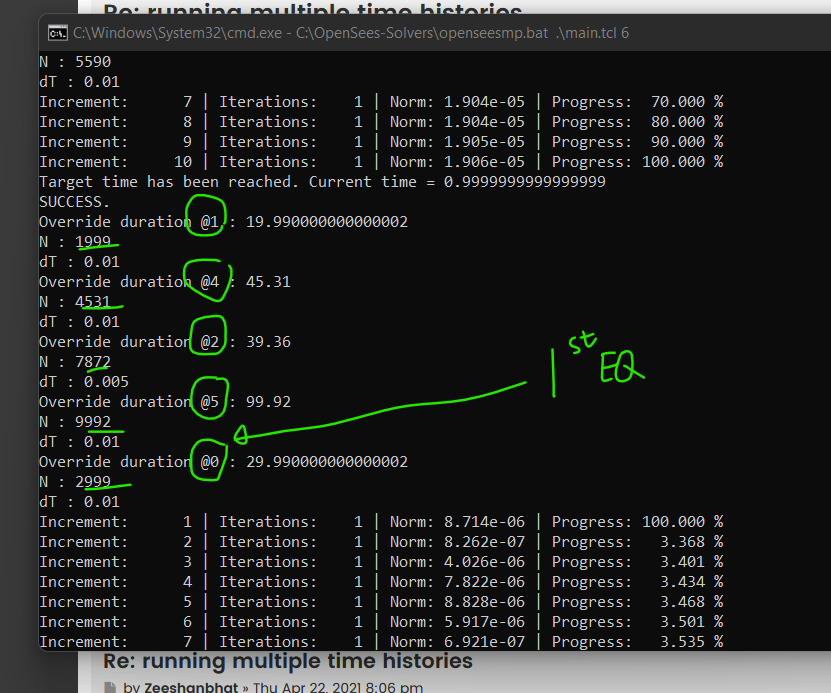Click the 'N : 5590' line
Image resolution: width=831 pixels, height=693 pixels.
[x=75, y=61]
